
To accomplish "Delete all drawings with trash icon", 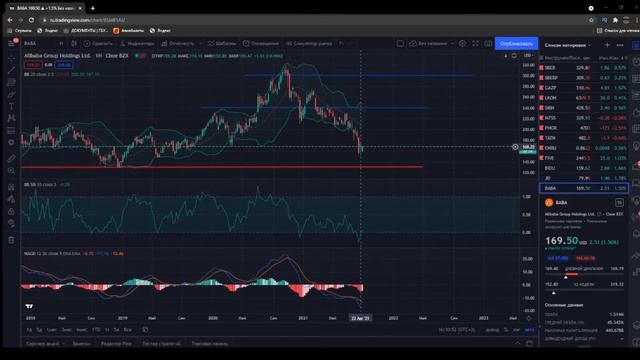I will (11, 240).
